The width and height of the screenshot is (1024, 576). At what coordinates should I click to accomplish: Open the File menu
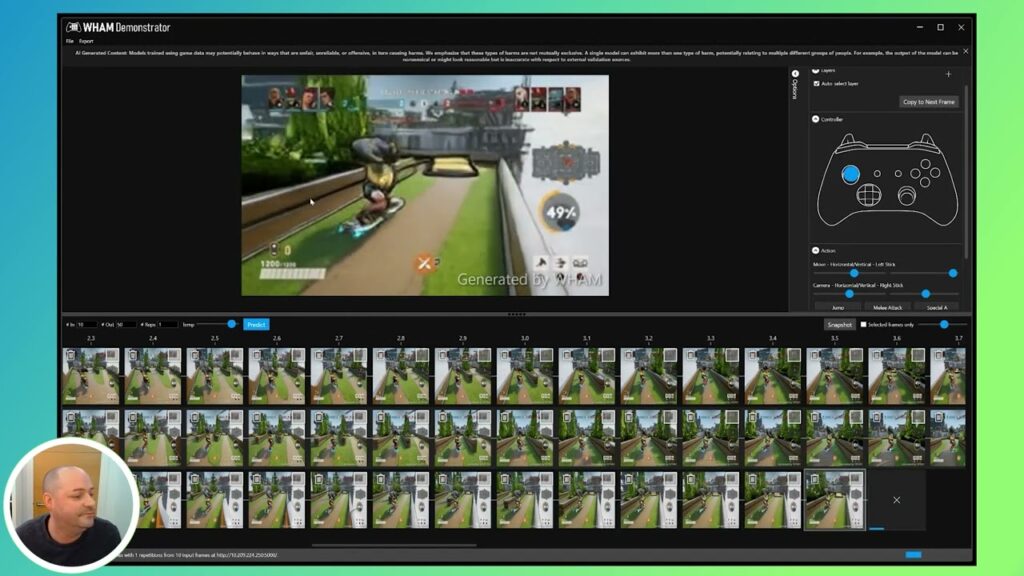click(70, 41)
